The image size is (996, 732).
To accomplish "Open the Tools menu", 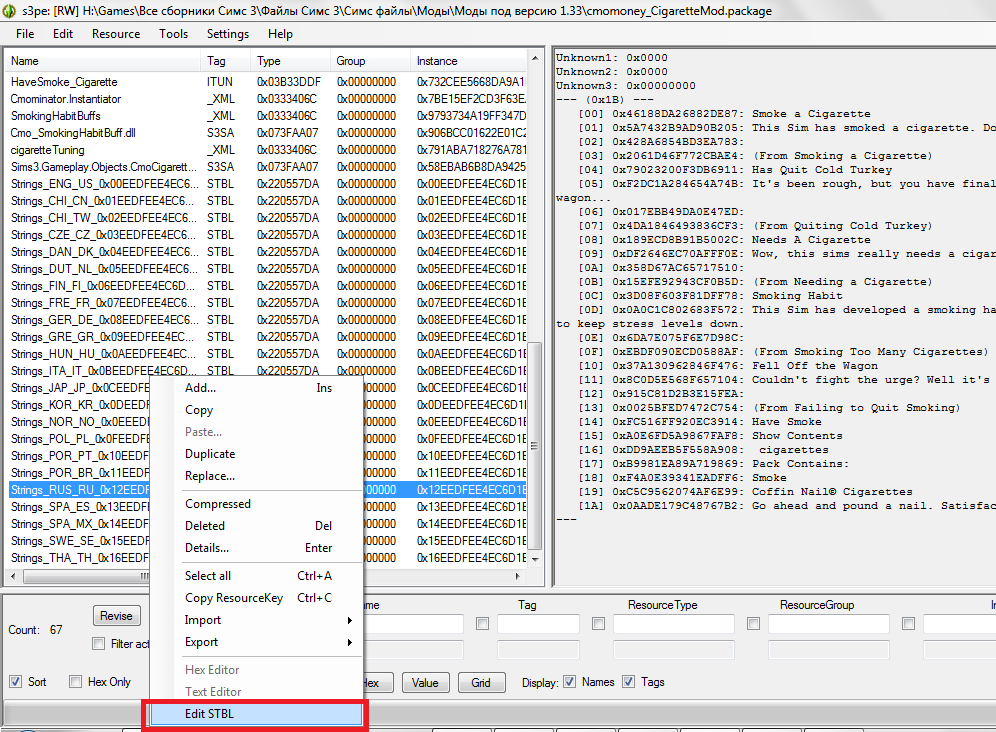I will (x=173, y=33).
